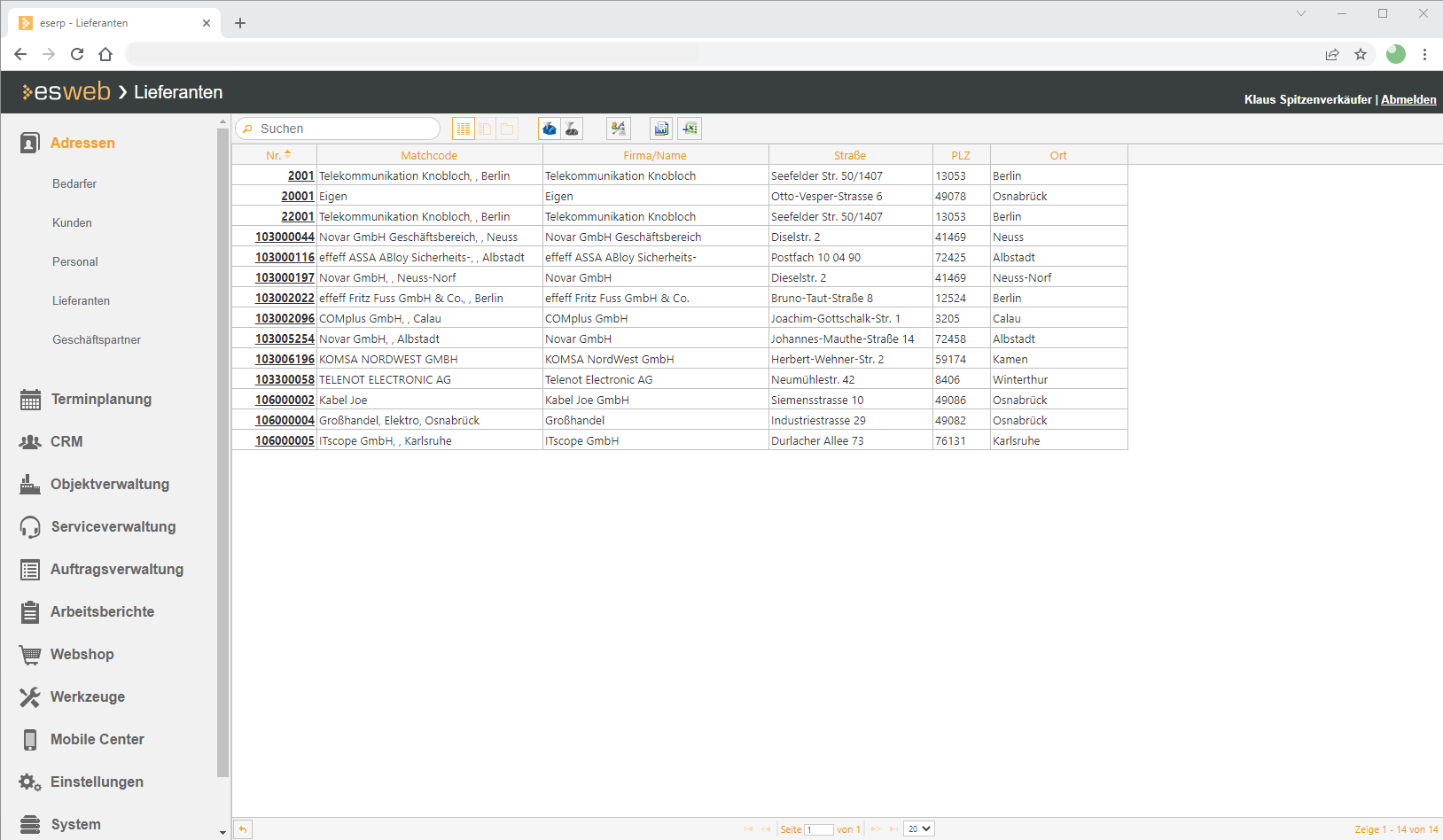Click the esweb logo
1443x840 pixels.
click(x=66, y=91)
